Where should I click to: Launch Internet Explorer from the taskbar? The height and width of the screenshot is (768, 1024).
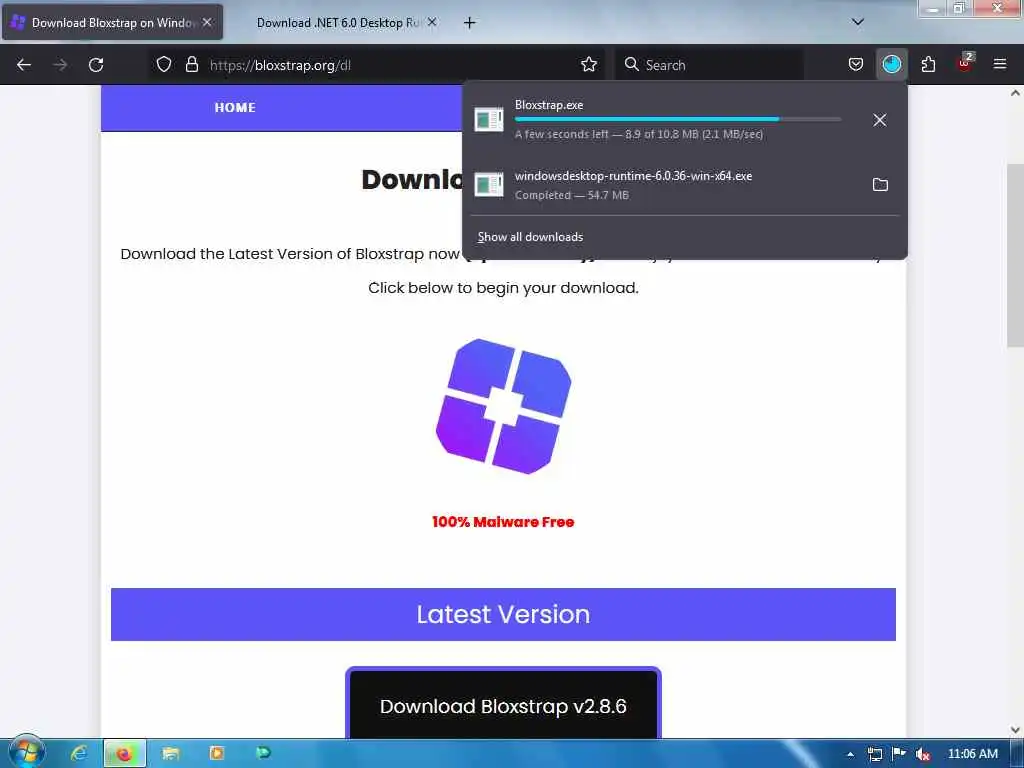(x=79, y=753)
